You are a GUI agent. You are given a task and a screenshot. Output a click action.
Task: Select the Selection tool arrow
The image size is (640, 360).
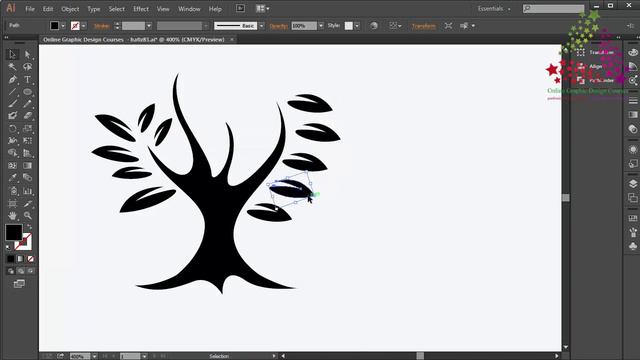tap(12, 54)
